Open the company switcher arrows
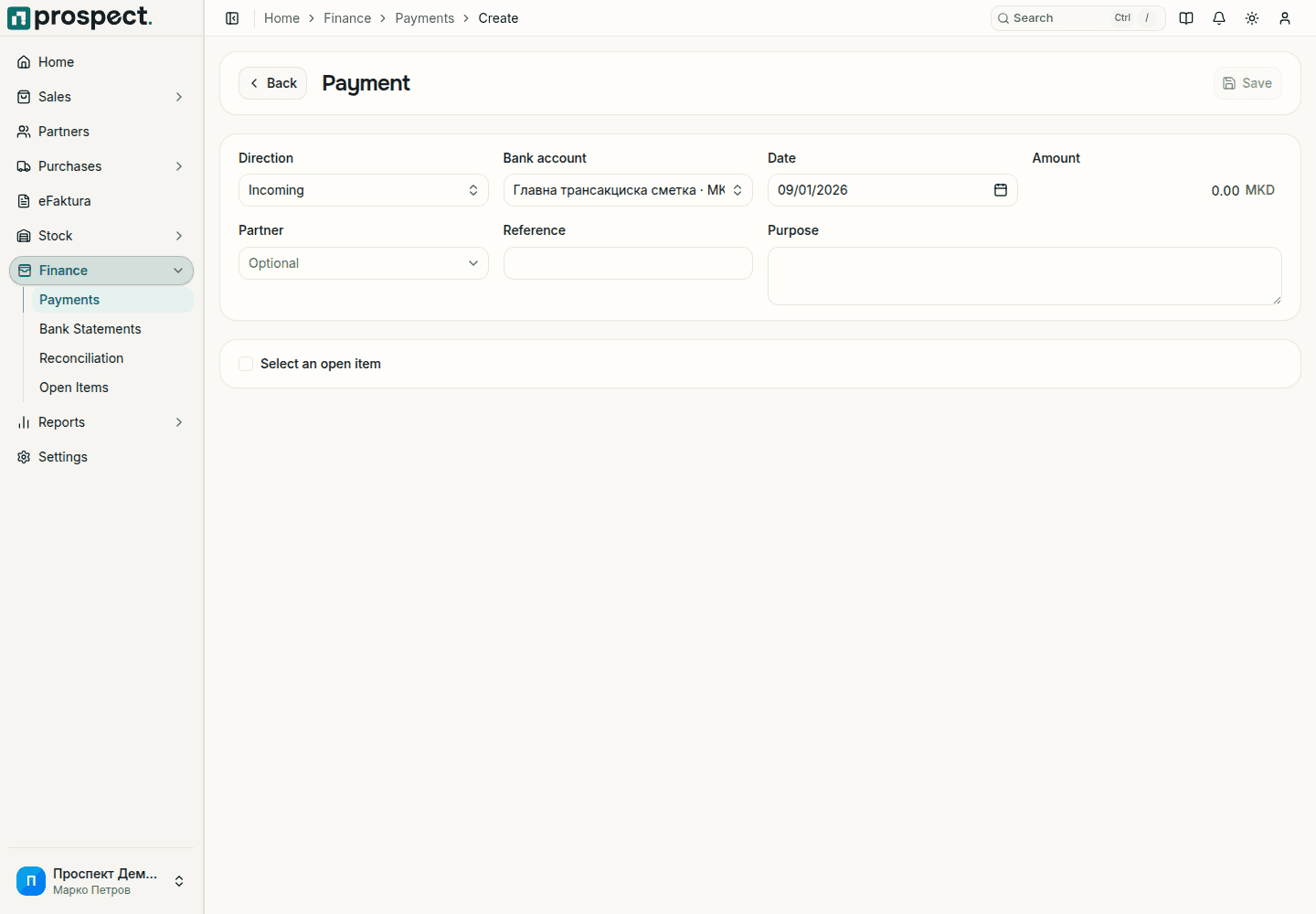Viewport: 1316px width, 914px height. [x=179, y=881]
